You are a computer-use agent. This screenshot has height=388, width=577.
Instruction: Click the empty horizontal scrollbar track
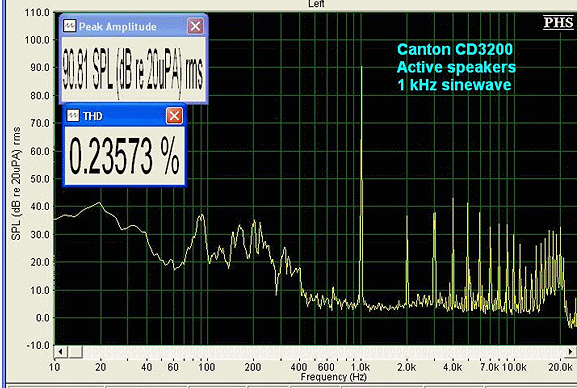tap(323, 352)
